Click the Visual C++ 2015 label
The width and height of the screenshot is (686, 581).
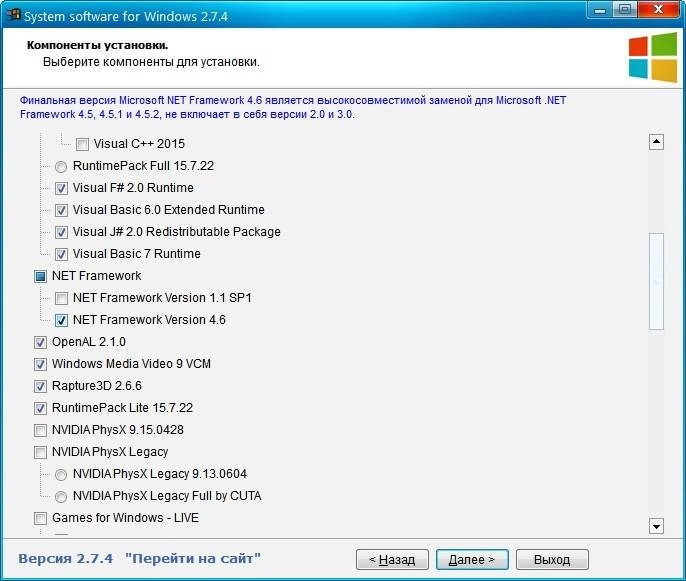[139, 144]
